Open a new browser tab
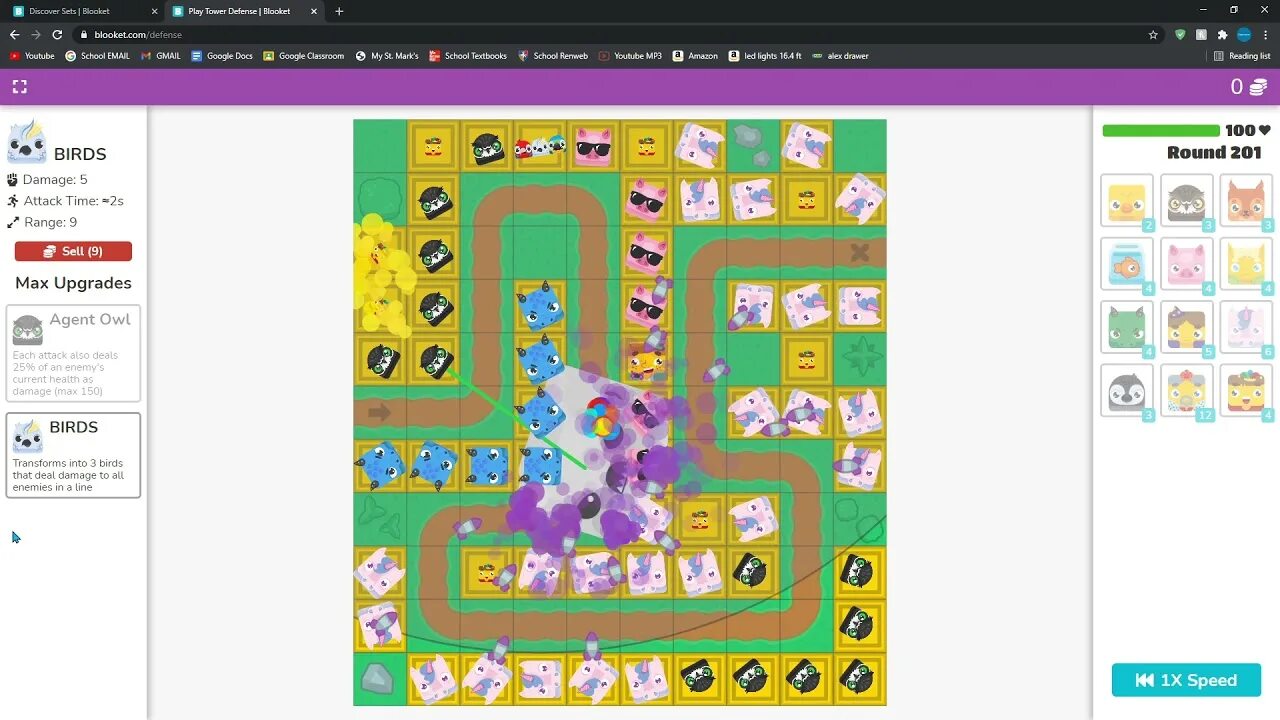1280x720 pixels. (339, 11)
